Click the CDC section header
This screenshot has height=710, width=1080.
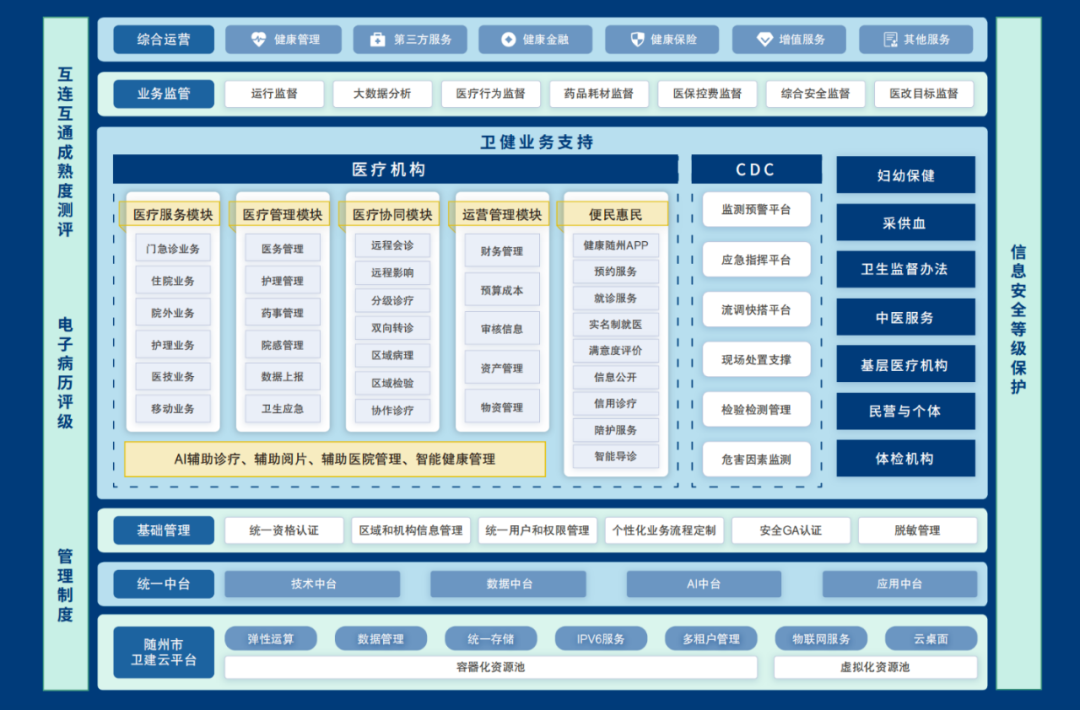coord(756,169)
